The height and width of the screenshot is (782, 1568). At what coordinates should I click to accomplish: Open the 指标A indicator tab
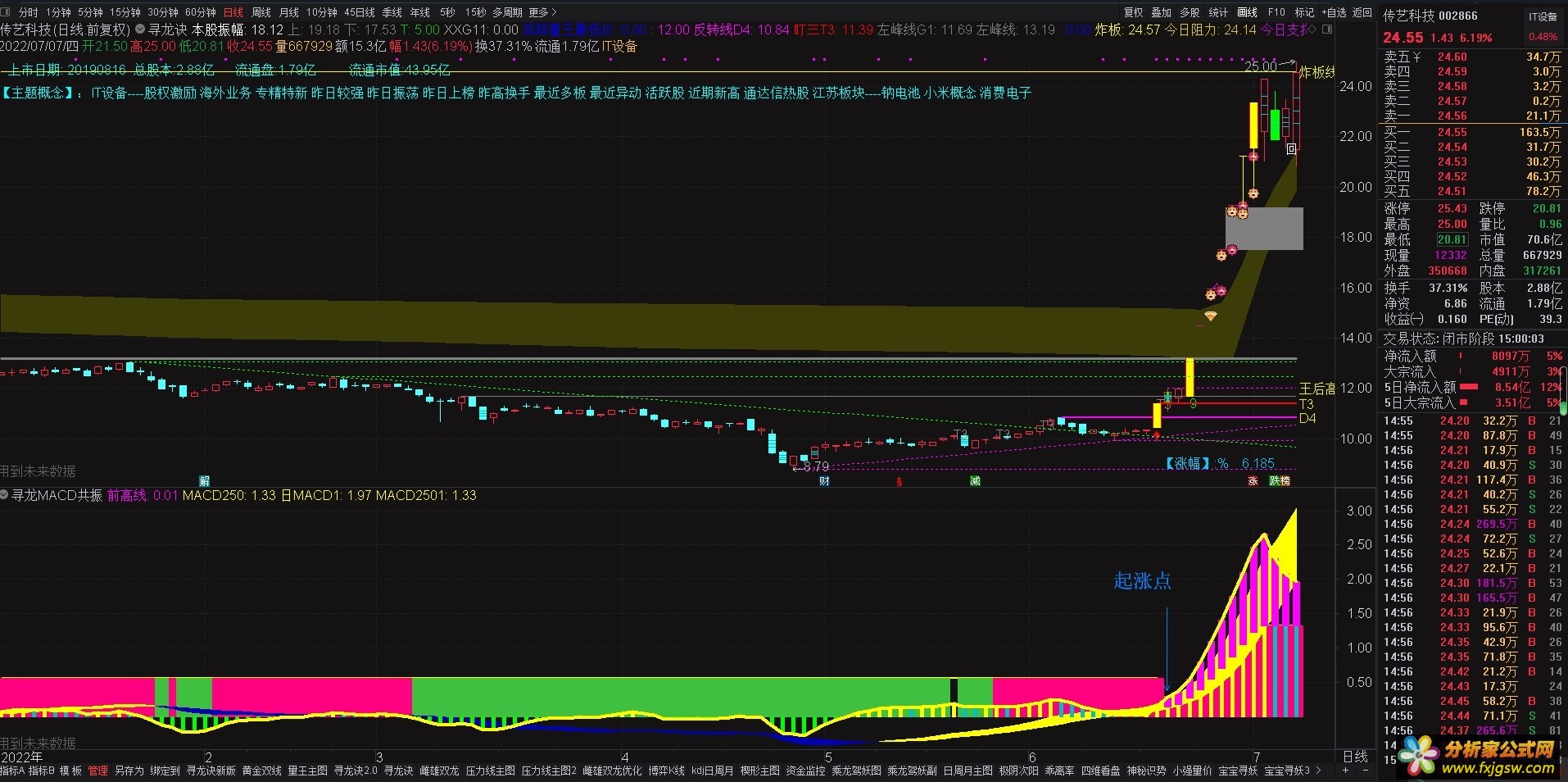tap(12, 771)
